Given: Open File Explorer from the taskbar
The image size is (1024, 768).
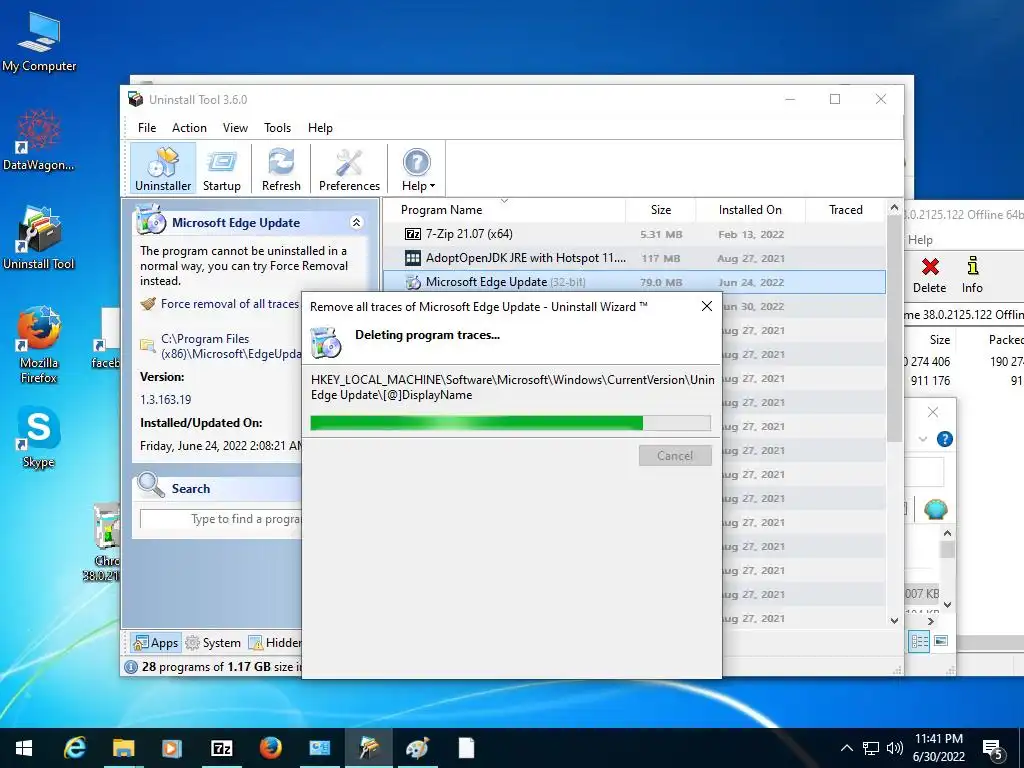Looking at the screenshot, I should click(x=123, y=748).
